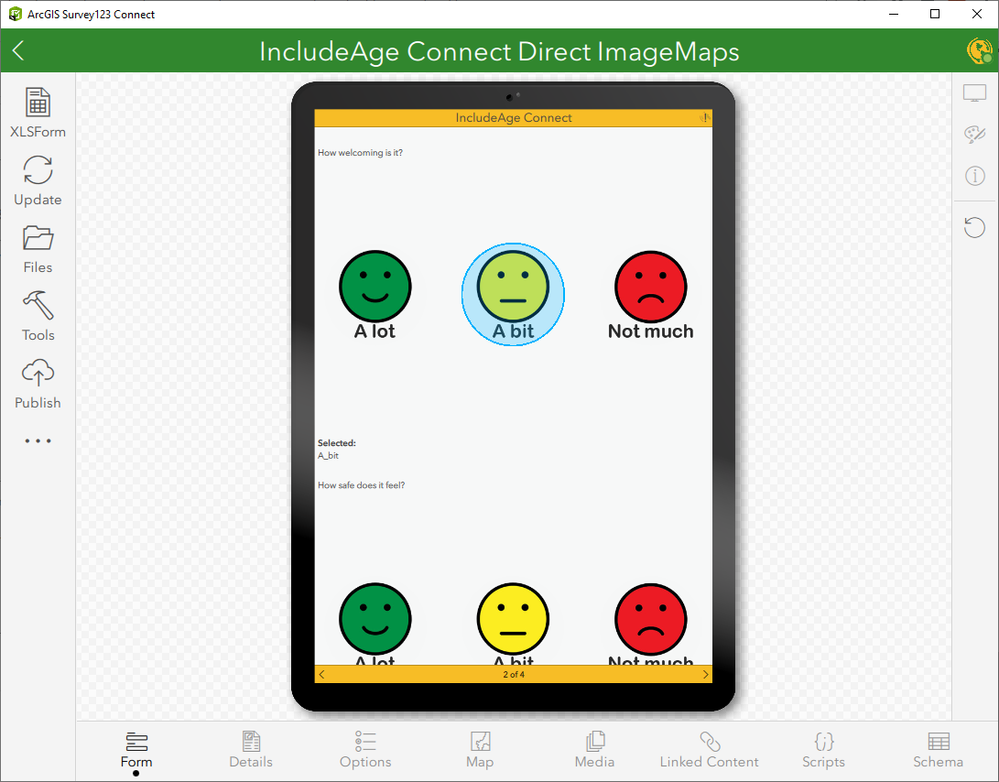
Task: Reset the preview with circular arrow icon
Action: (974, 227)
